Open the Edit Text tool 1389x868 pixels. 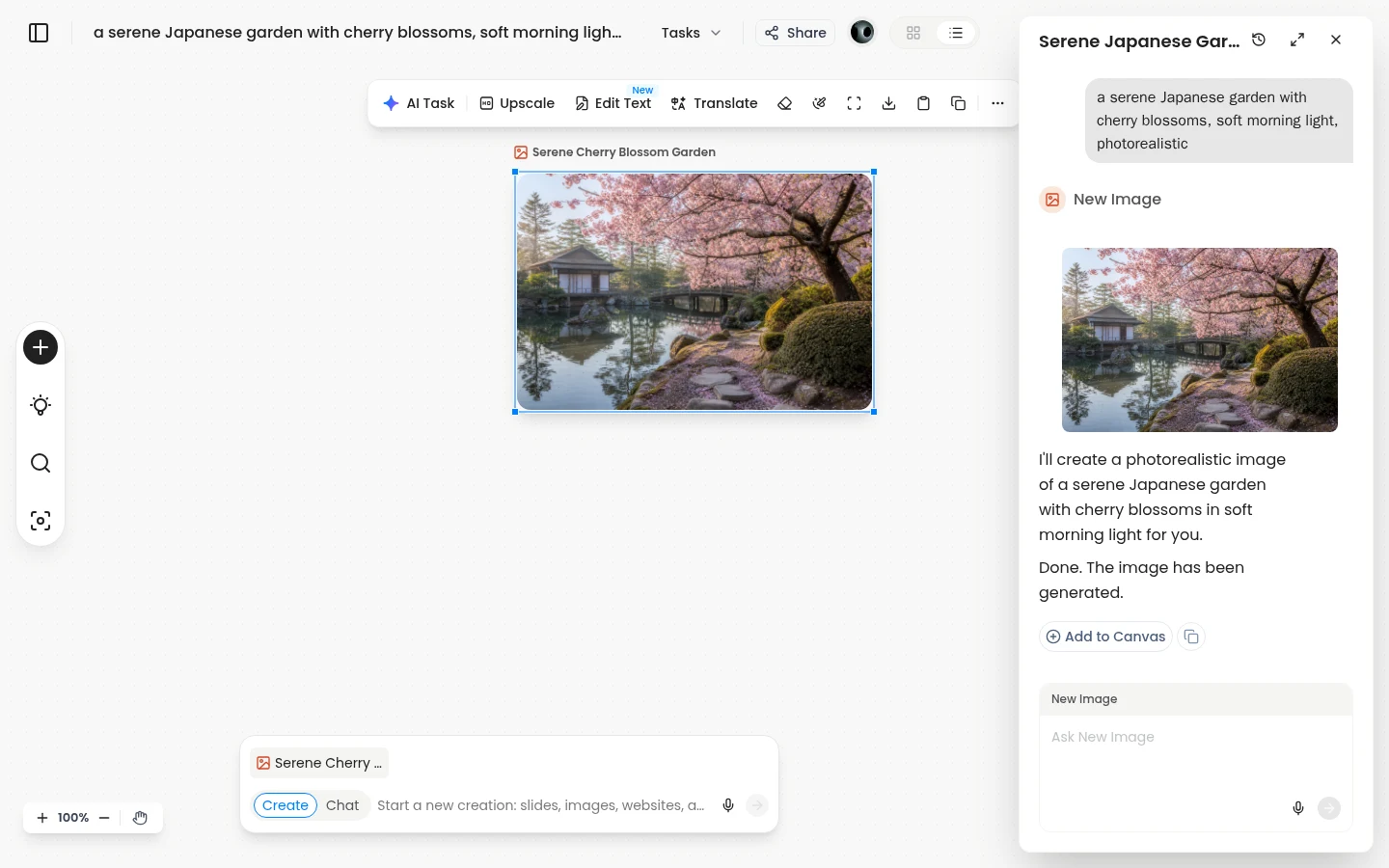613,103
